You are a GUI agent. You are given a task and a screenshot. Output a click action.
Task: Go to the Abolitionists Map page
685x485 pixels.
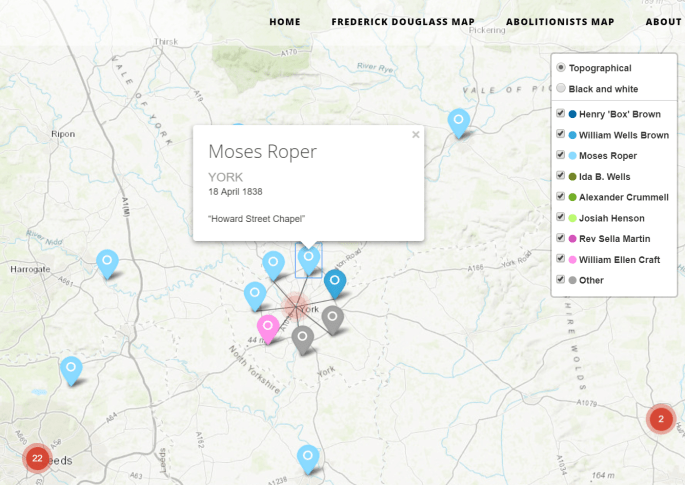[560, 22]
